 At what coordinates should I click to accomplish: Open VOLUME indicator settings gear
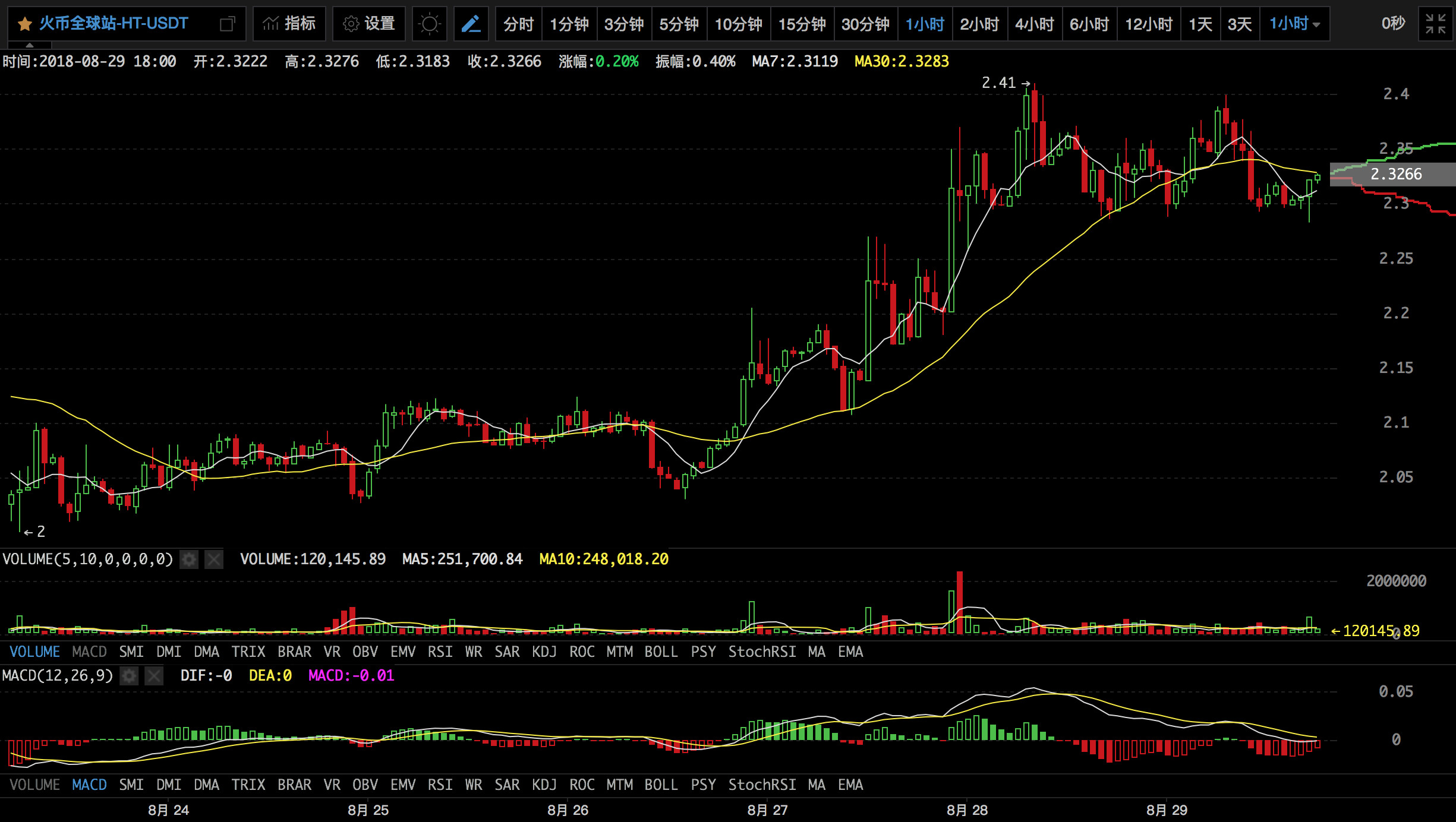pos(189,559)
